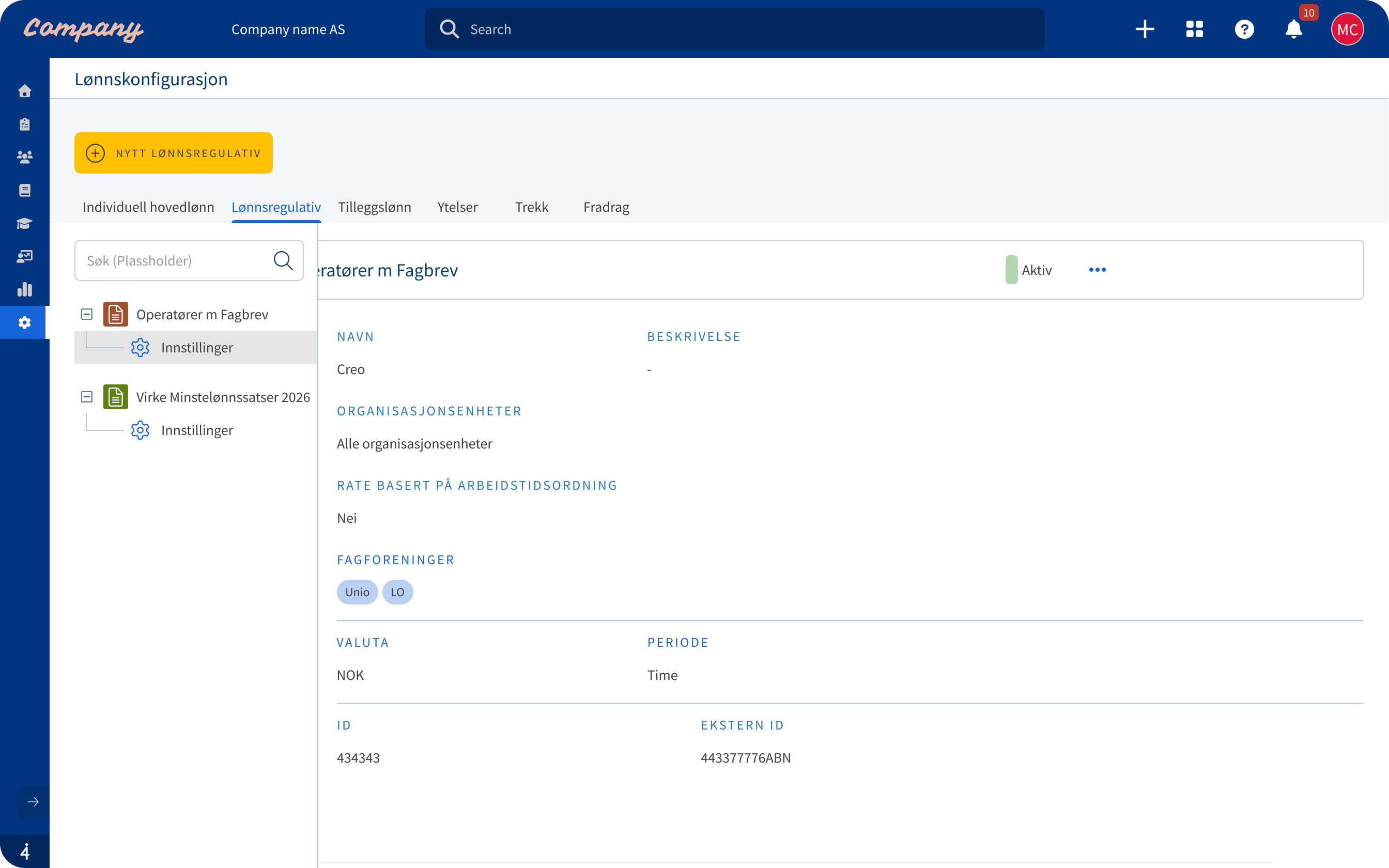
Task: Click the Nytt lønnsregulativ button
Action: click(173, 153)
